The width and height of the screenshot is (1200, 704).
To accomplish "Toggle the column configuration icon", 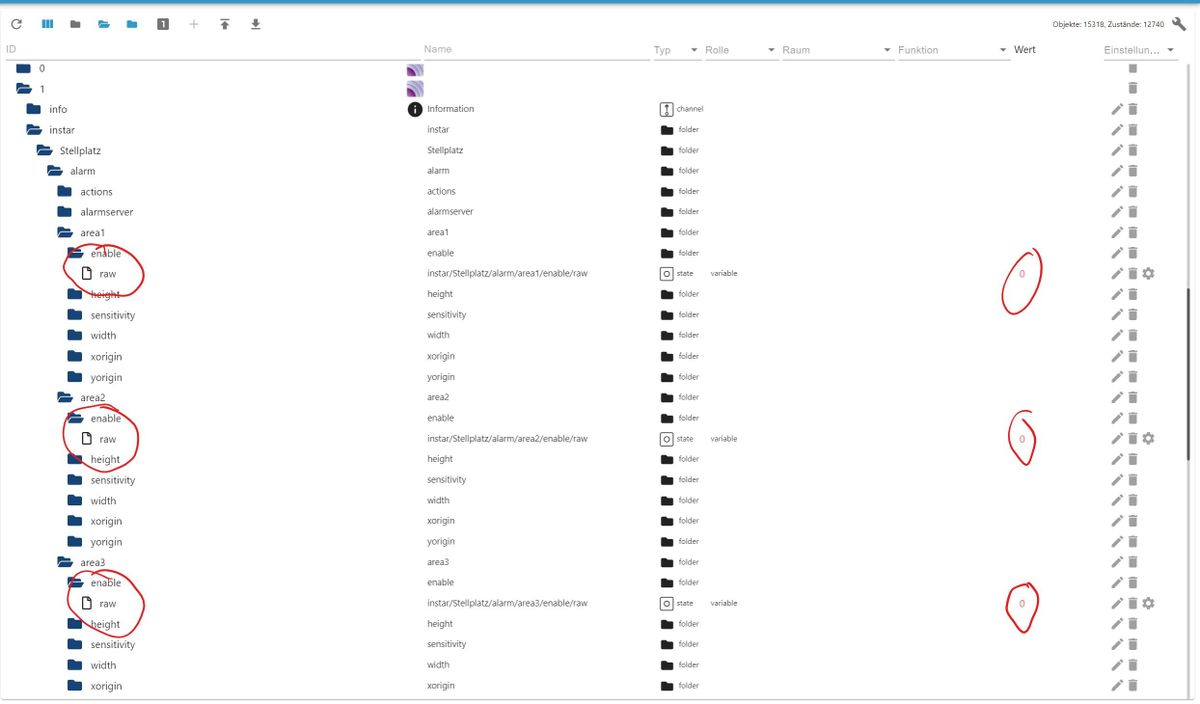I will coord(47,24).
